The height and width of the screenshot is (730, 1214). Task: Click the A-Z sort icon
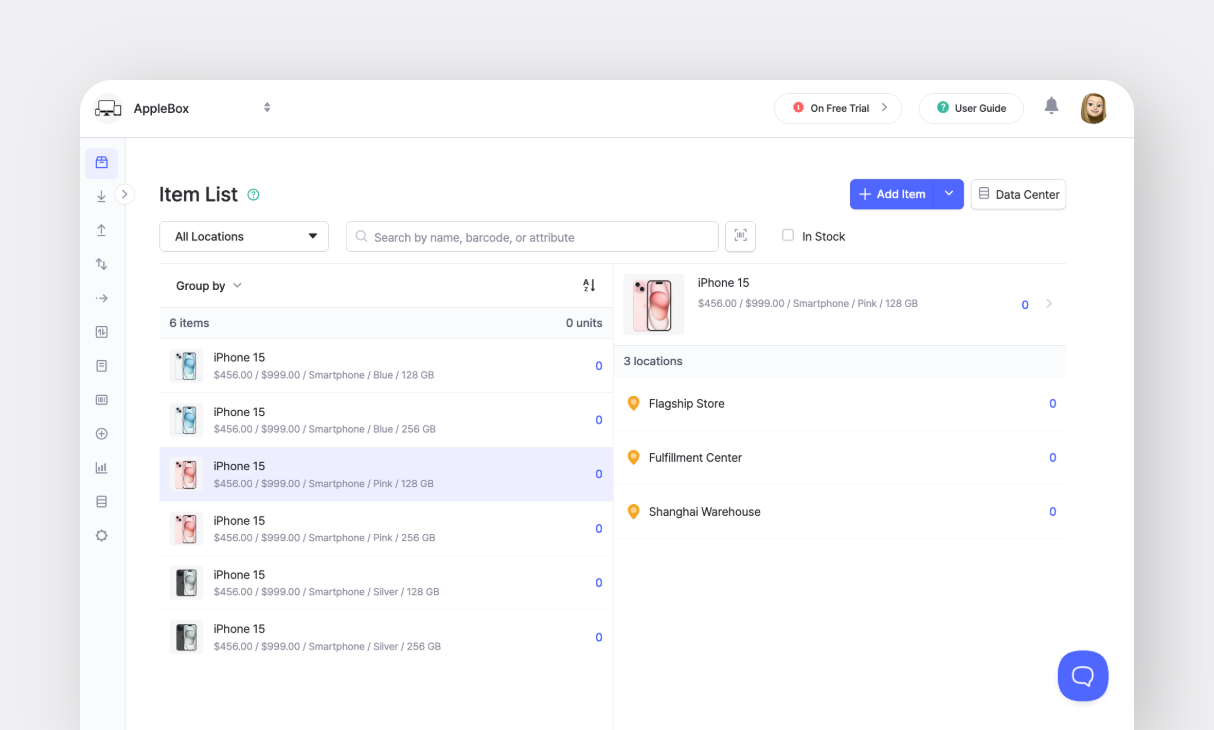pyautogui.click(x=589, y=285)
